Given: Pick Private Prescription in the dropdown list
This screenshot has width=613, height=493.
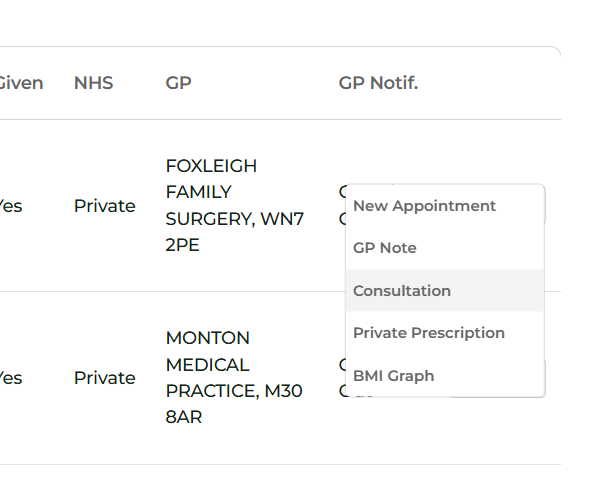Looking at the screenshot, I should 429,333.
